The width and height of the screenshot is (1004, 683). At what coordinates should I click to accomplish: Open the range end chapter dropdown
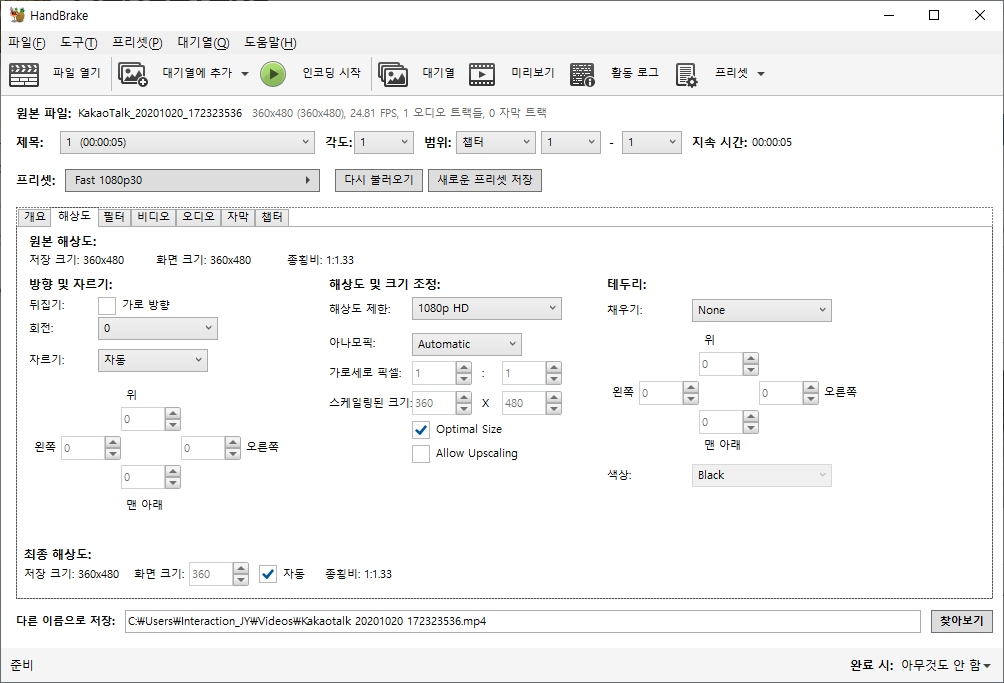(x=652, y=142)
